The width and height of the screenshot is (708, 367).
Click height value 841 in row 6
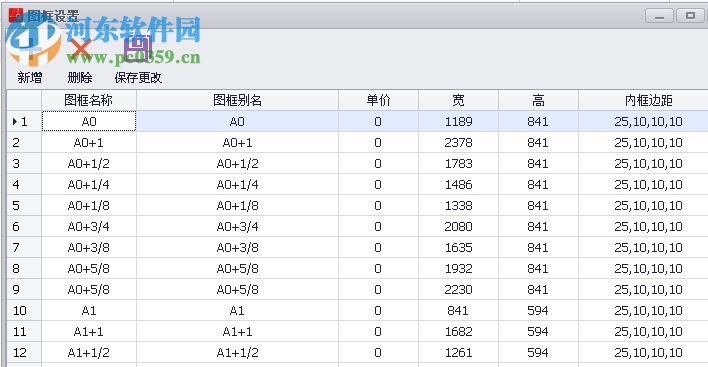(538, 227)
